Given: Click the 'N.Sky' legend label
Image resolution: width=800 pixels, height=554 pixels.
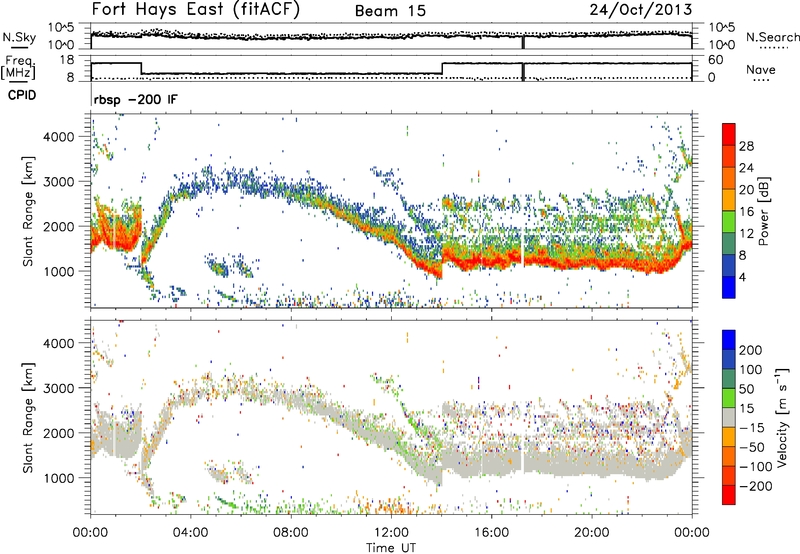Looking at the screenshot, I should (x=19, y=37).
